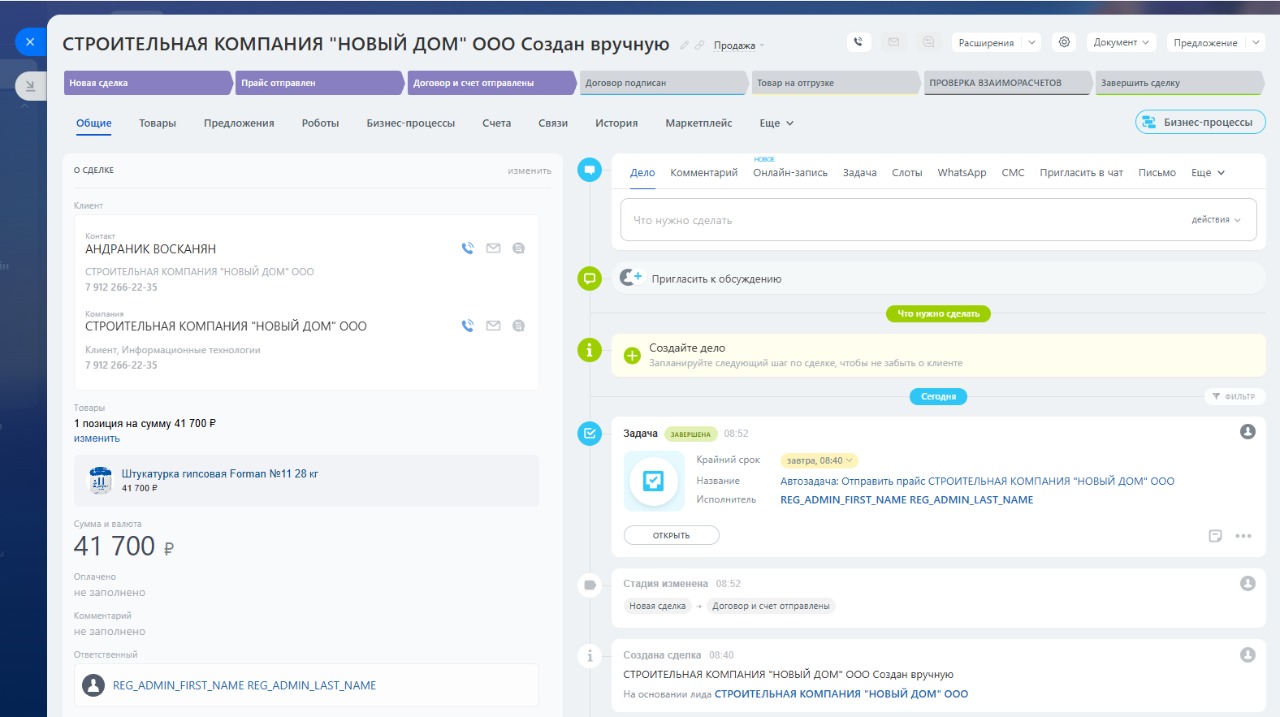Open lead link СТРОИТЕЛЬНАЯ КОМПАНИЯ in created deal entry

click(840, 694)
